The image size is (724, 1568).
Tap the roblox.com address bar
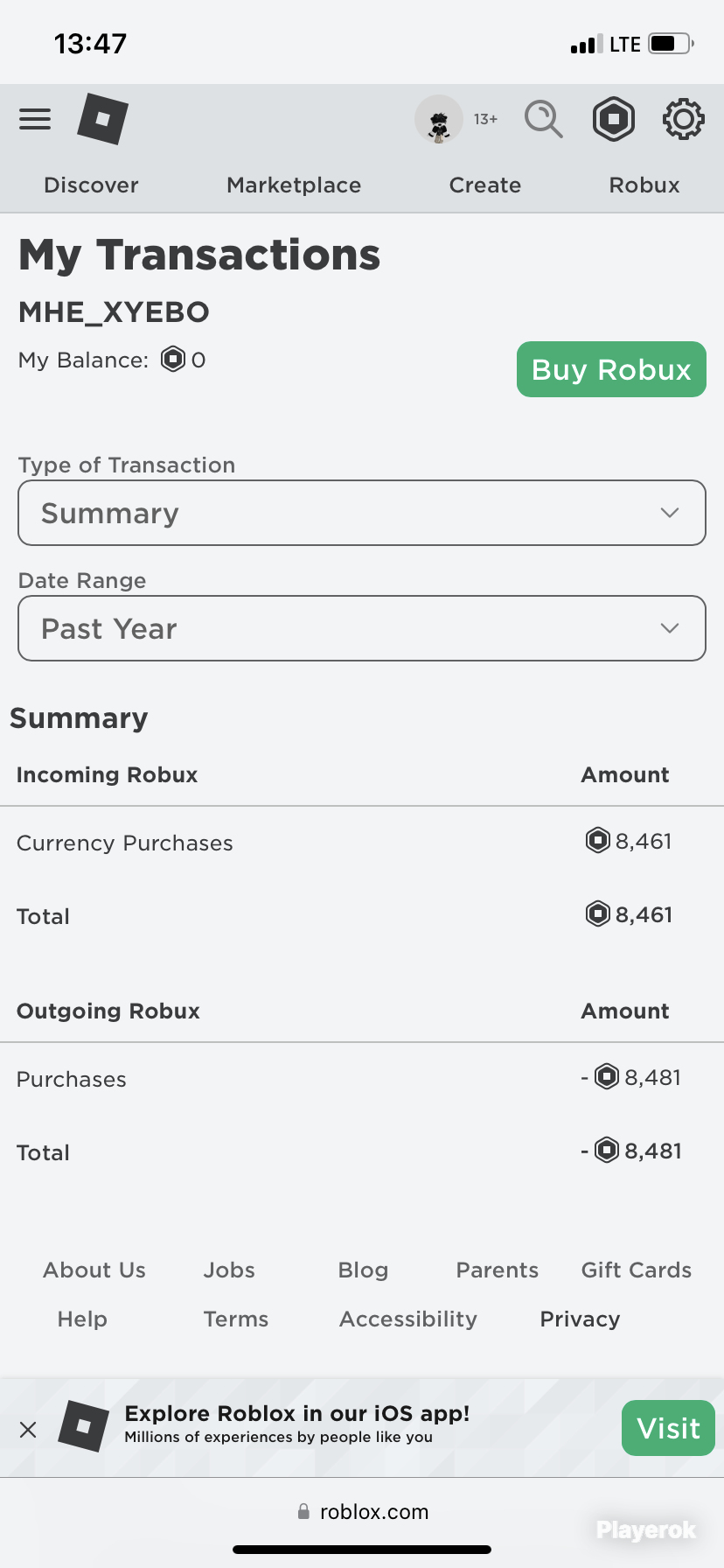[362, 1511]
